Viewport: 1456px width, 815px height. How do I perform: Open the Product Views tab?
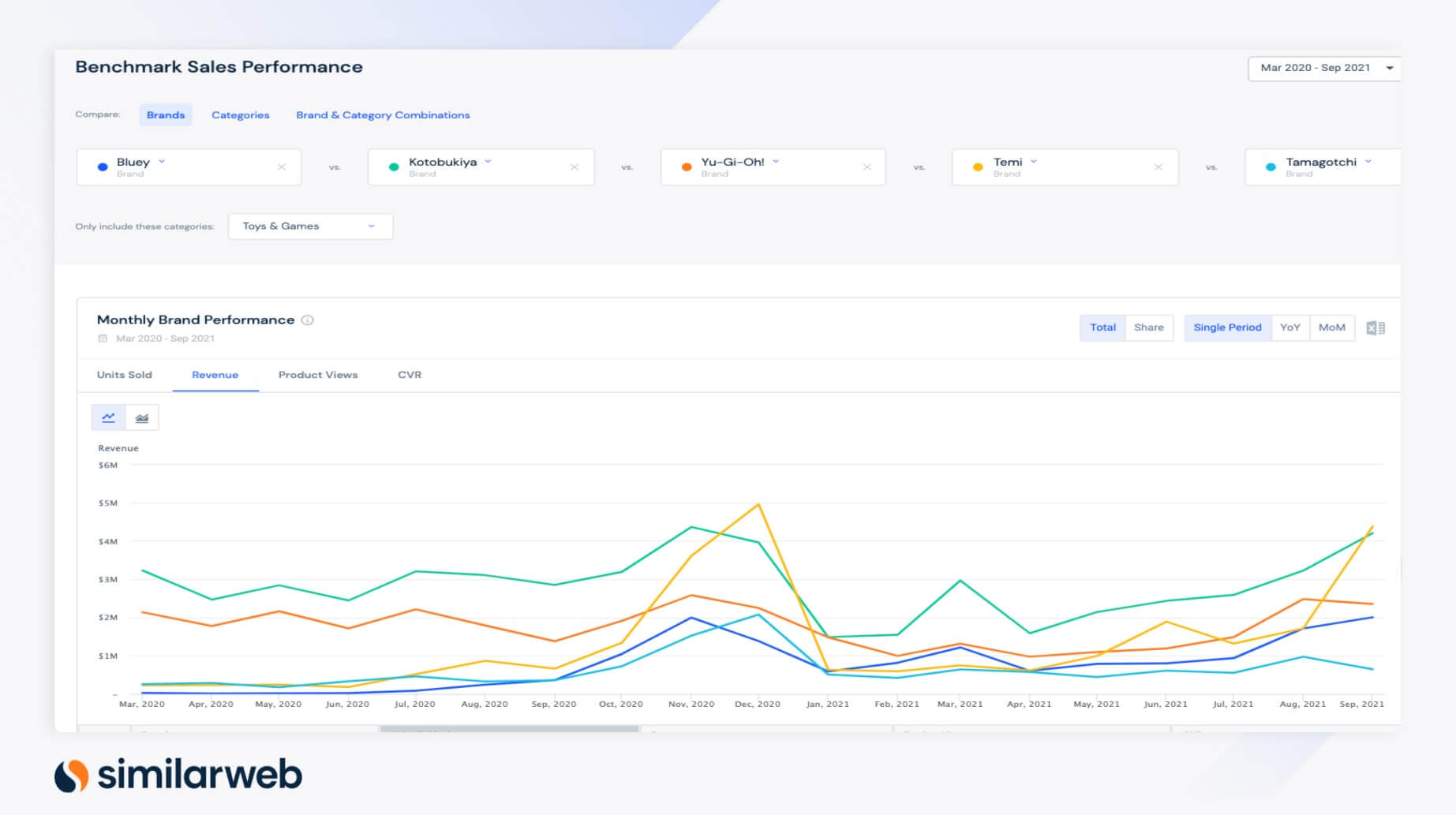[x=318, y=375]
